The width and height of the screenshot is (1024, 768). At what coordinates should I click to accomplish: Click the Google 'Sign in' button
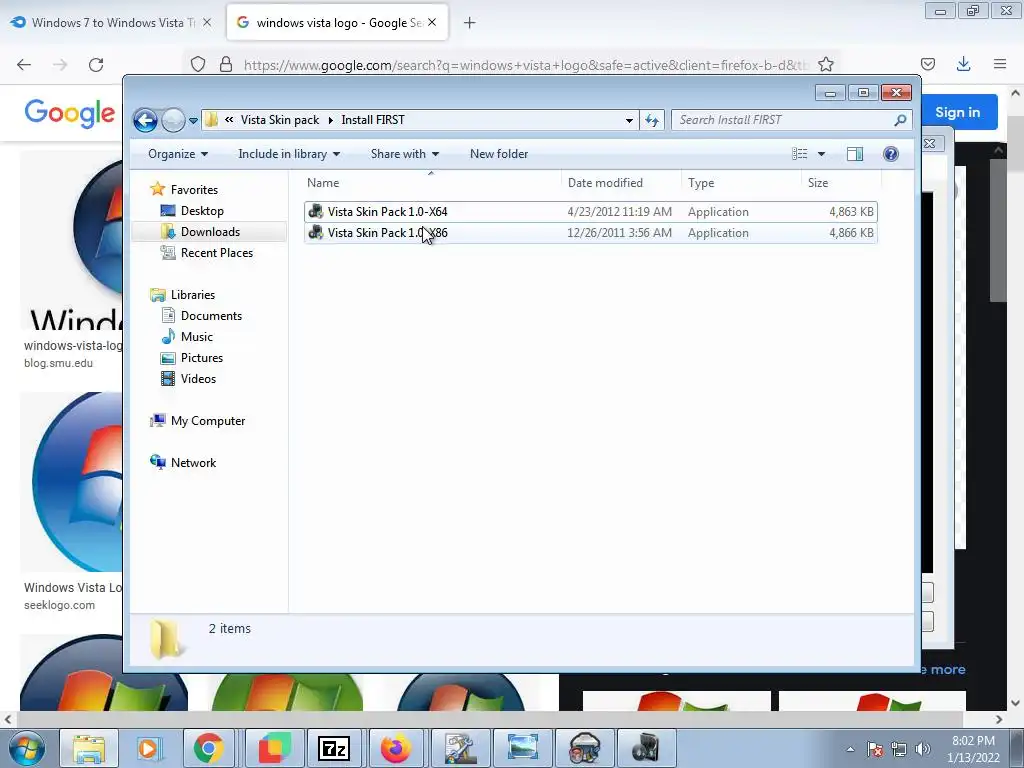coord(957,112)
